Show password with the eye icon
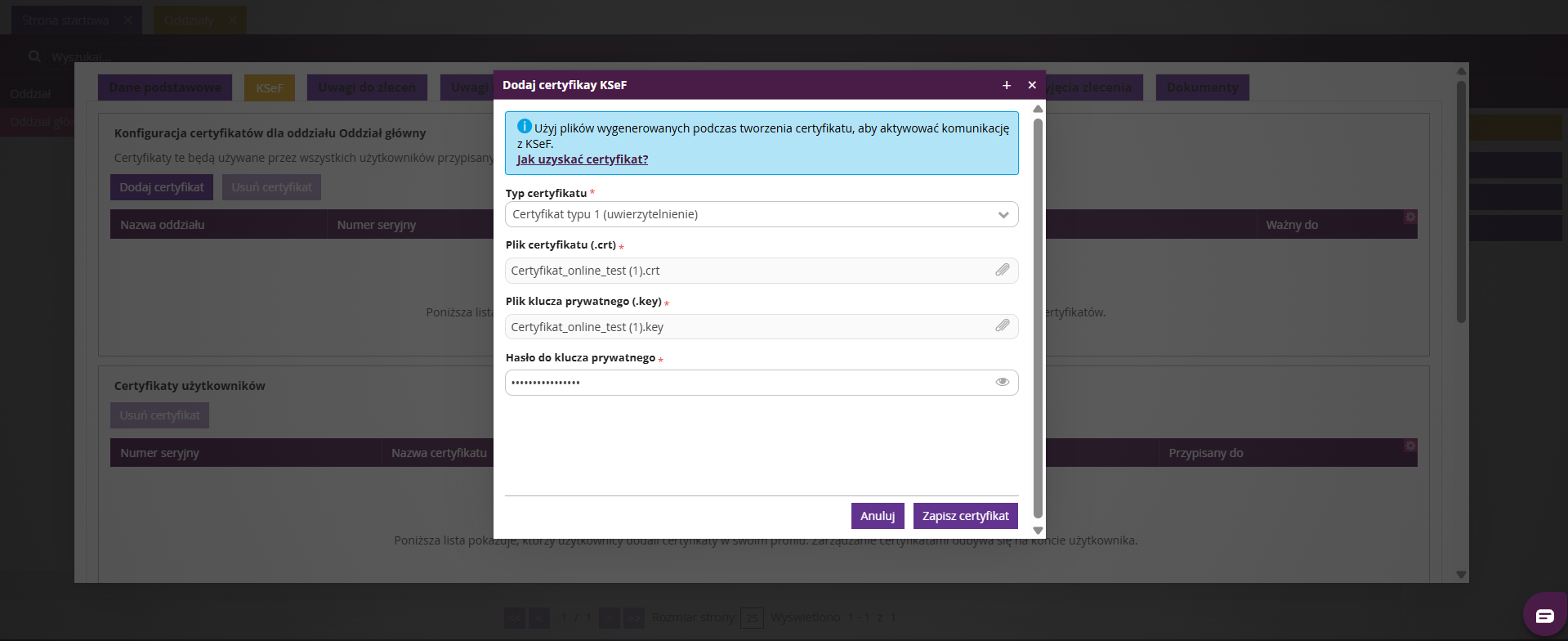The height and width of the screenshot is (641, 1568). click(1003, 382)
